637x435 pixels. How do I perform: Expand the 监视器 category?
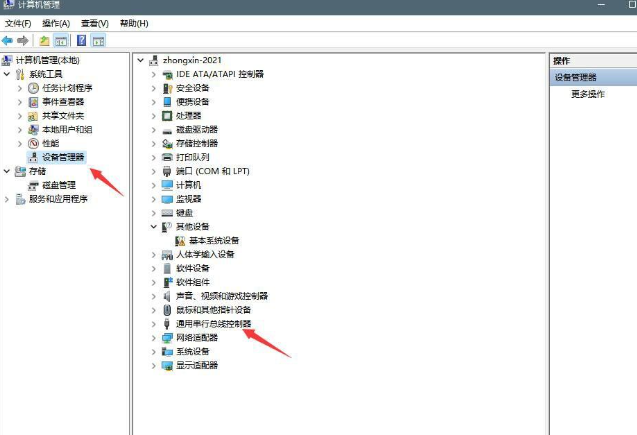point(154,199)
